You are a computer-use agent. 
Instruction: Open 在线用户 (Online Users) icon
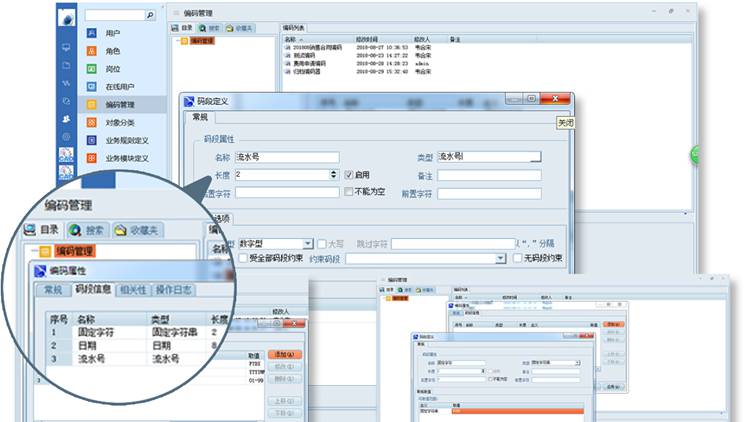click(92, 87)
